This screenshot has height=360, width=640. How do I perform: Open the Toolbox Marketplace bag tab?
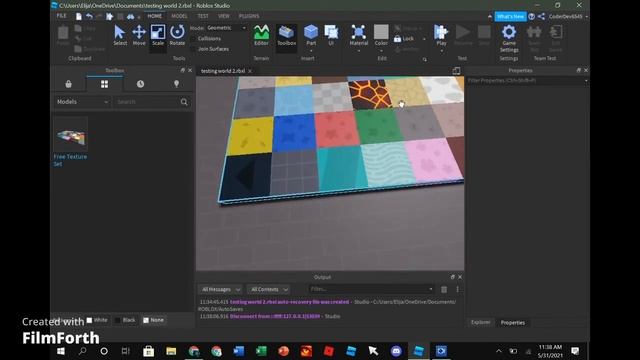tap(69, 84)
